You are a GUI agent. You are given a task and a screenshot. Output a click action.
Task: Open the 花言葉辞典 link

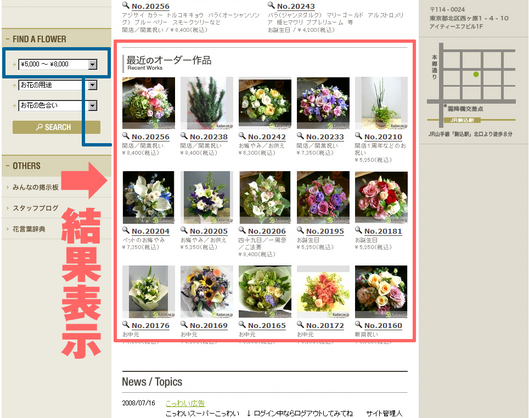coord(29,229)
